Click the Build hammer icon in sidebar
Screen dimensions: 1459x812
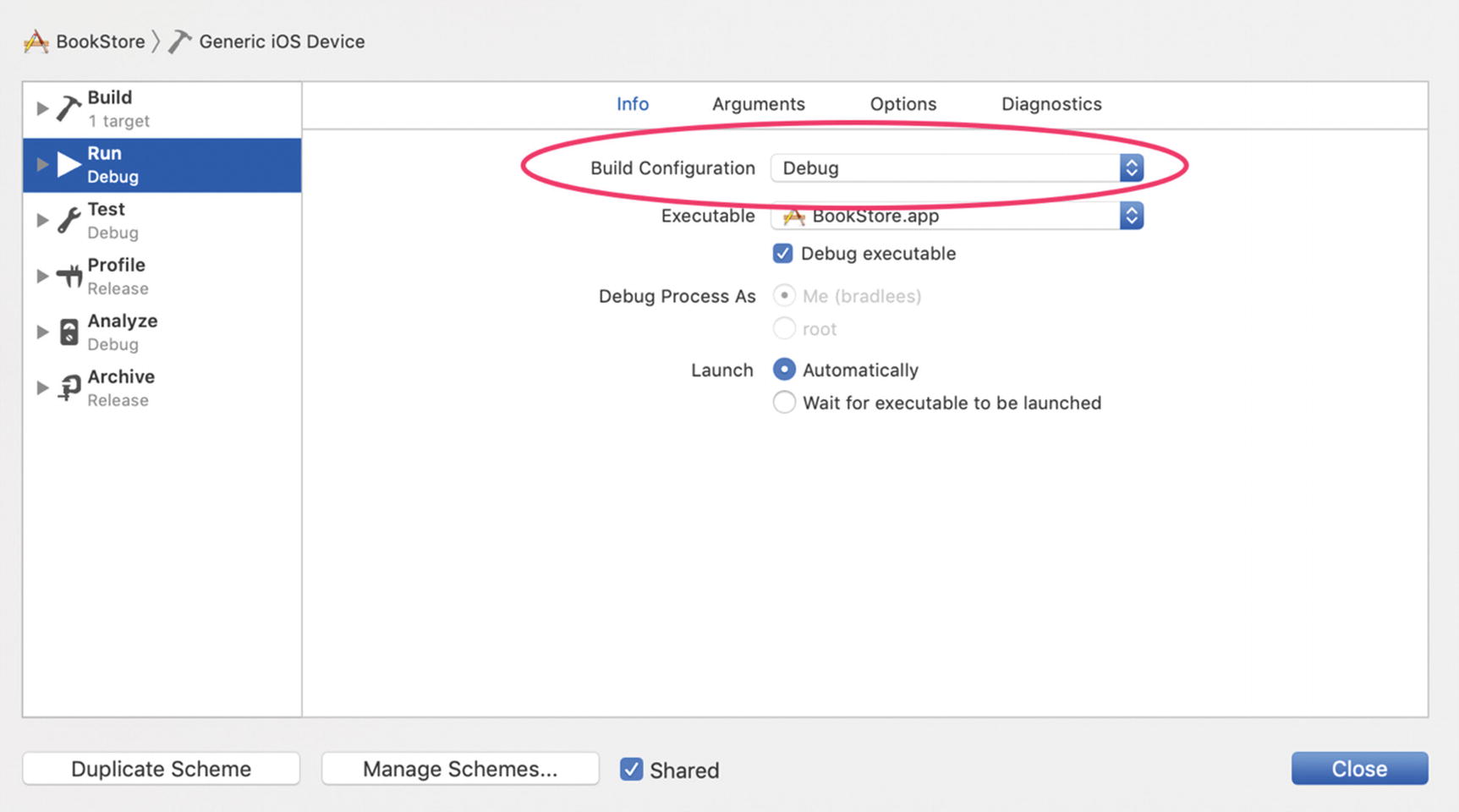(69, 108)
